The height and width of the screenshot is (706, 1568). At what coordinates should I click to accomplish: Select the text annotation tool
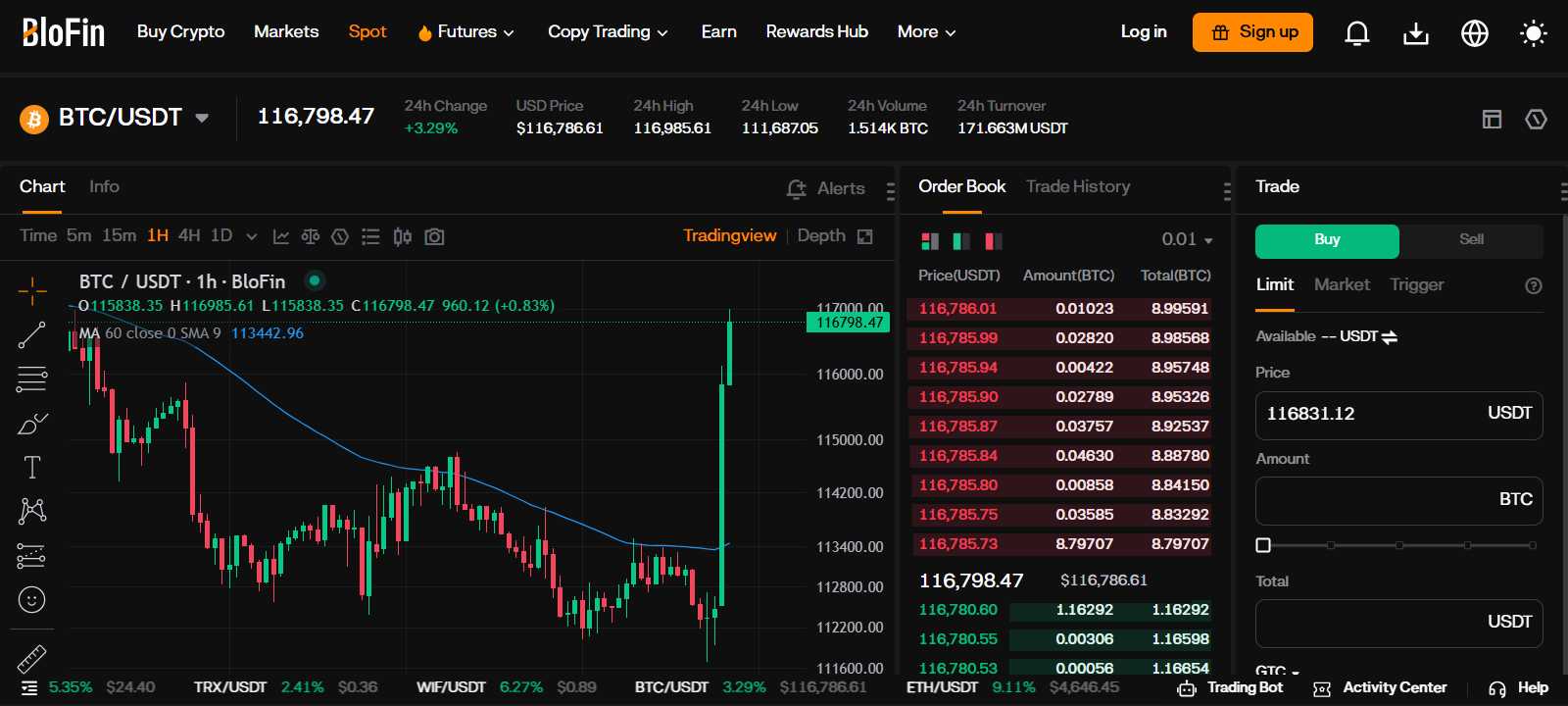click(x=31, y=468)
